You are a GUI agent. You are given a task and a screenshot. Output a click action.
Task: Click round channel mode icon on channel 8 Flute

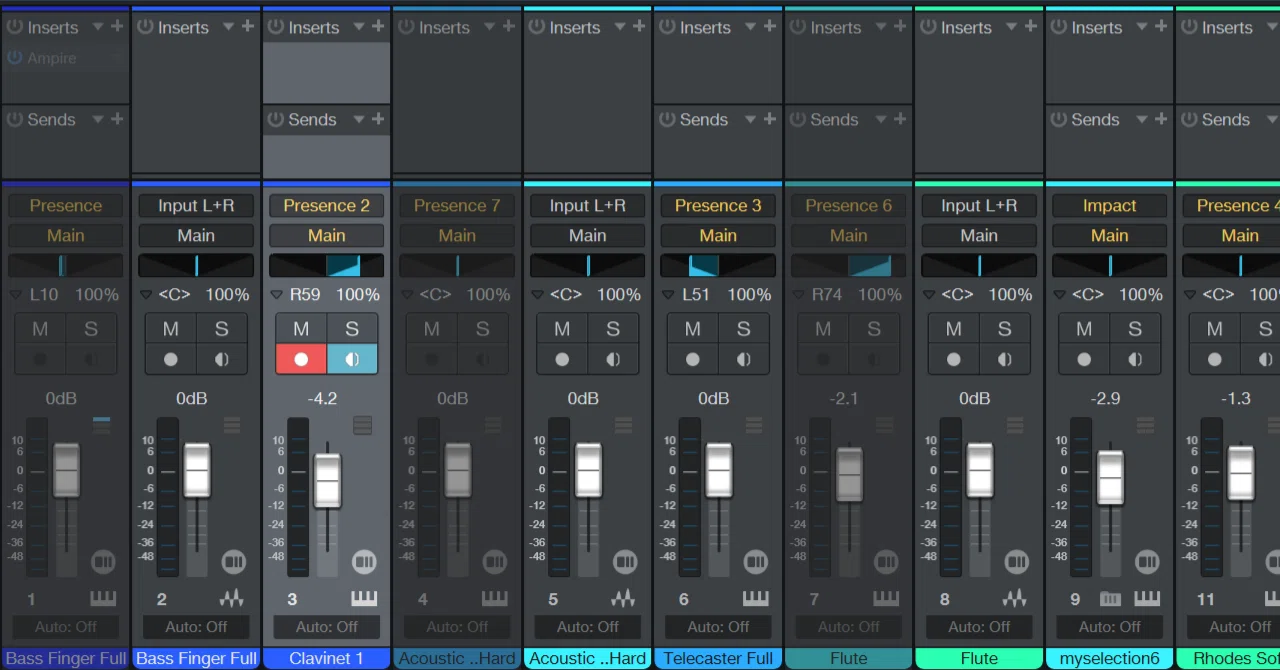1017,562
